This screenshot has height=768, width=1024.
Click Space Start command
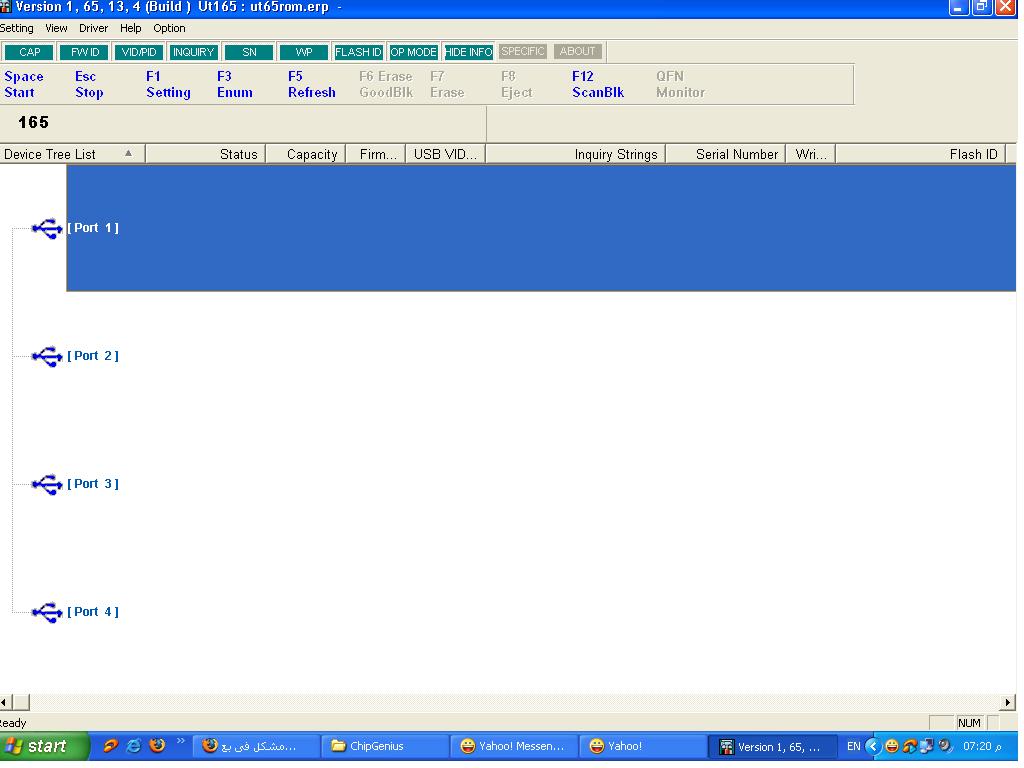point(24,84)
